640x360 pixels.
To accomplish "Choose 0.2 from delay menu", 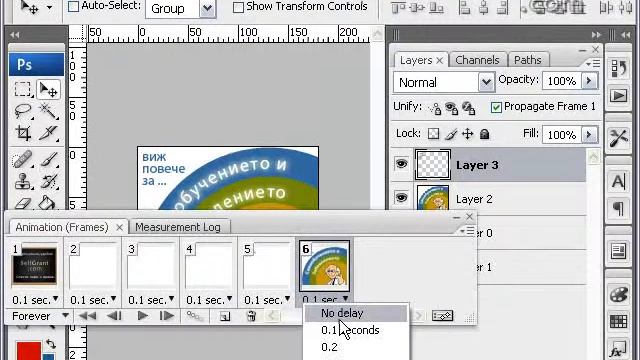I will (356, 347).
